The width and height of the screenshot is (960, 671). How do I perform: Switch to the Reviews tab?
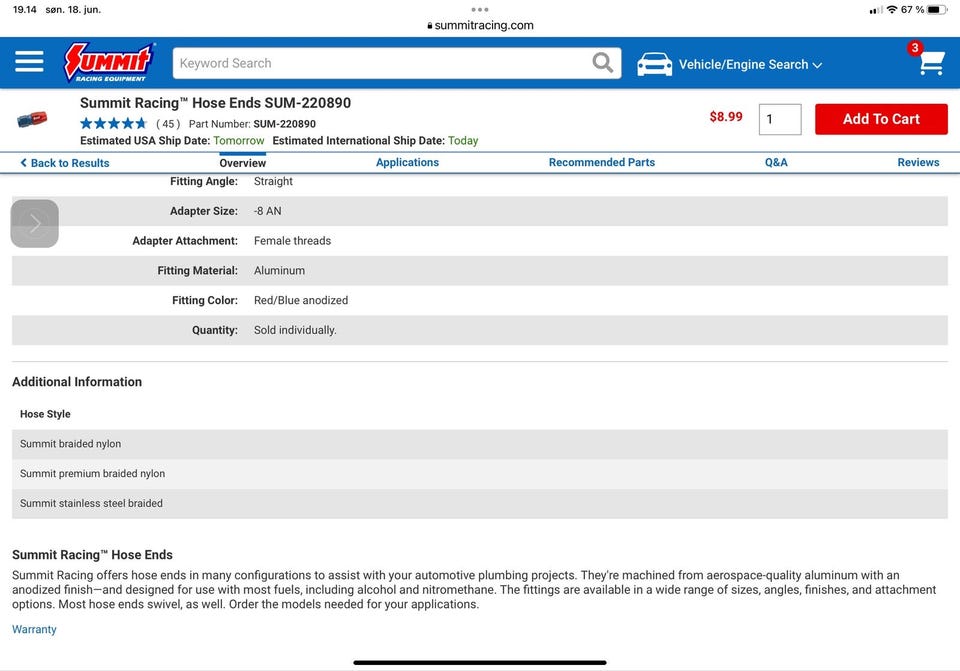[918, 162]
